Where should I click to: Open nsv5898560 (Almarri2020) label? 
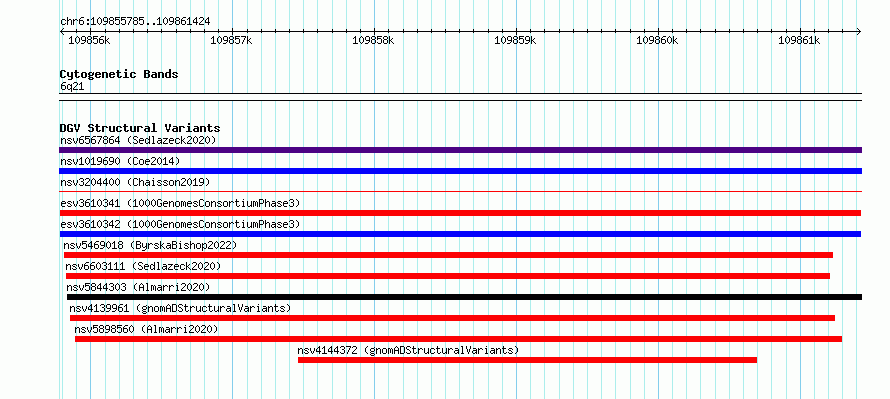tap(146, 329)
